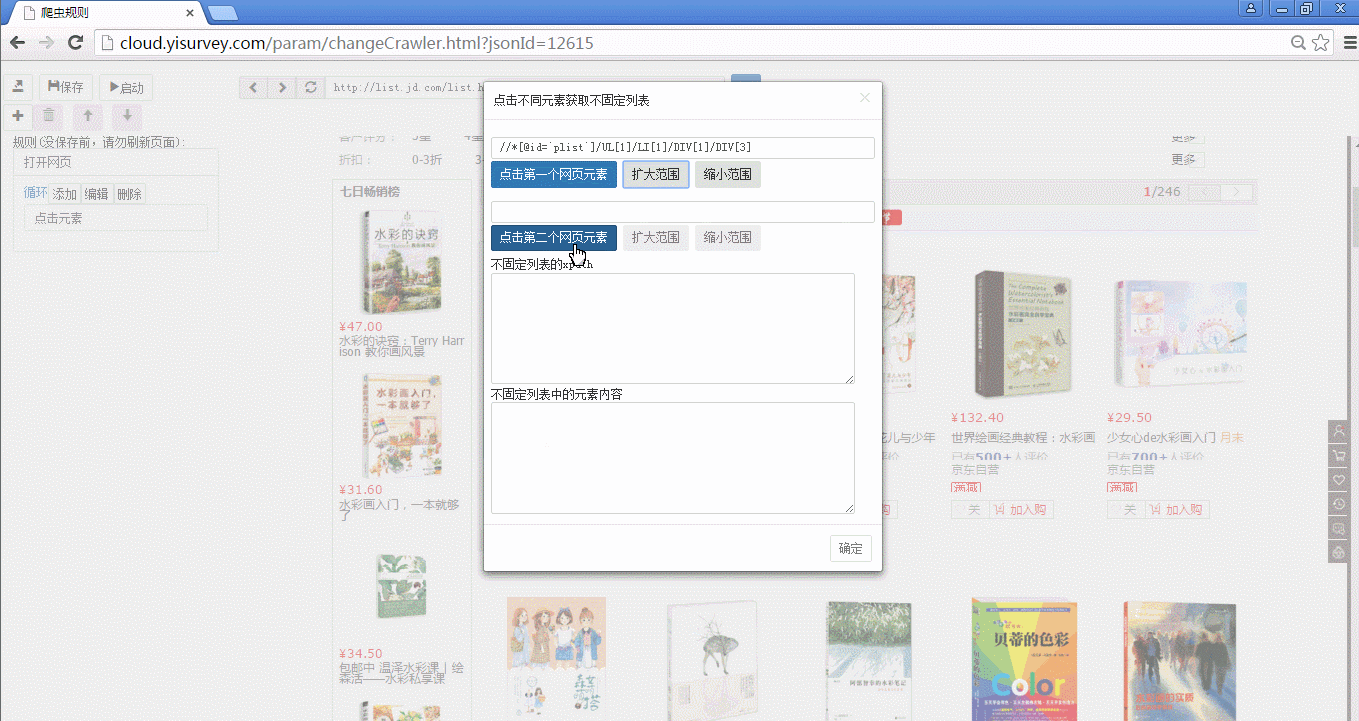Click the price ¥132.40
This screenshot has width=1359, height=721.
978,418
